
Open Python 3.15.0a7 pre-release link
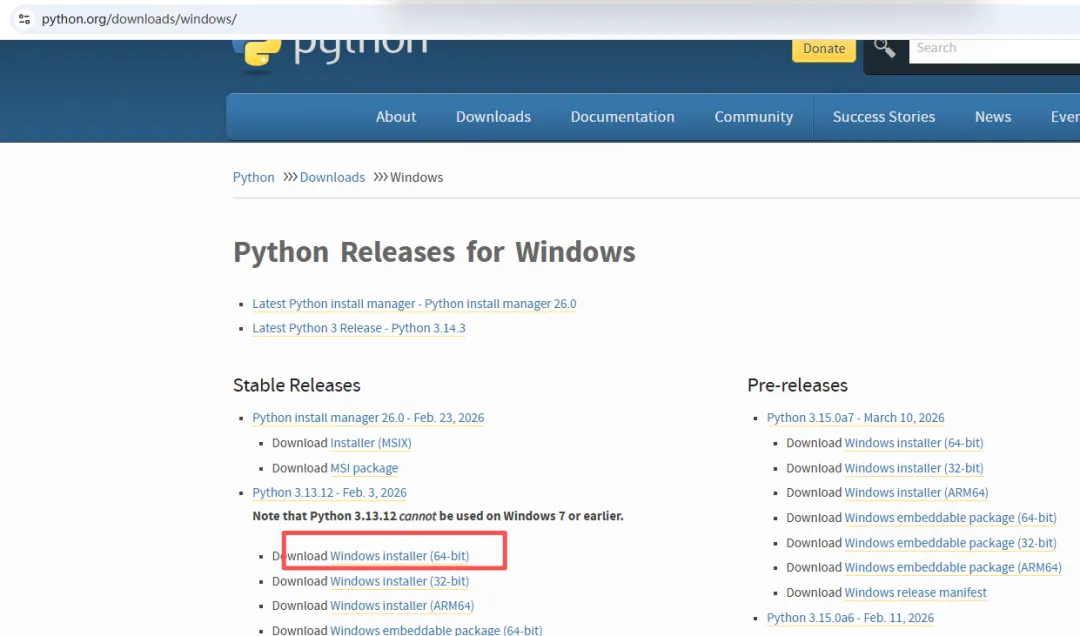coord(855,418)
